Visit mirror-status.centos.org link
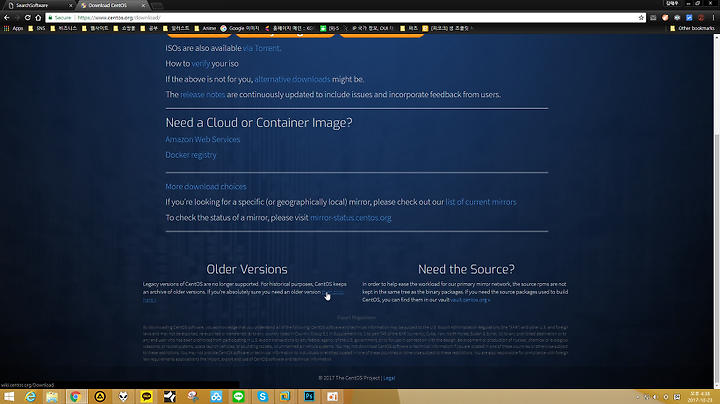The height and width of the screenshot is (404, 720). (x=350, y=217)
